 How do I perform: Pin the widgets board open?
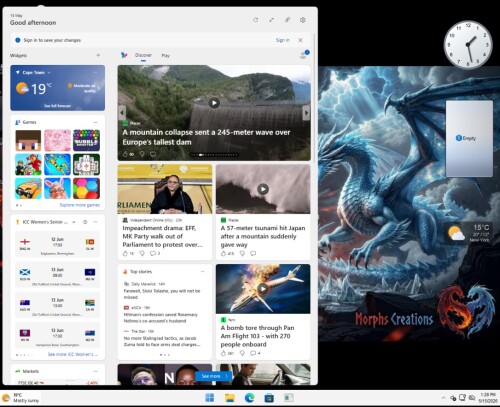click(x=287, y=20)
